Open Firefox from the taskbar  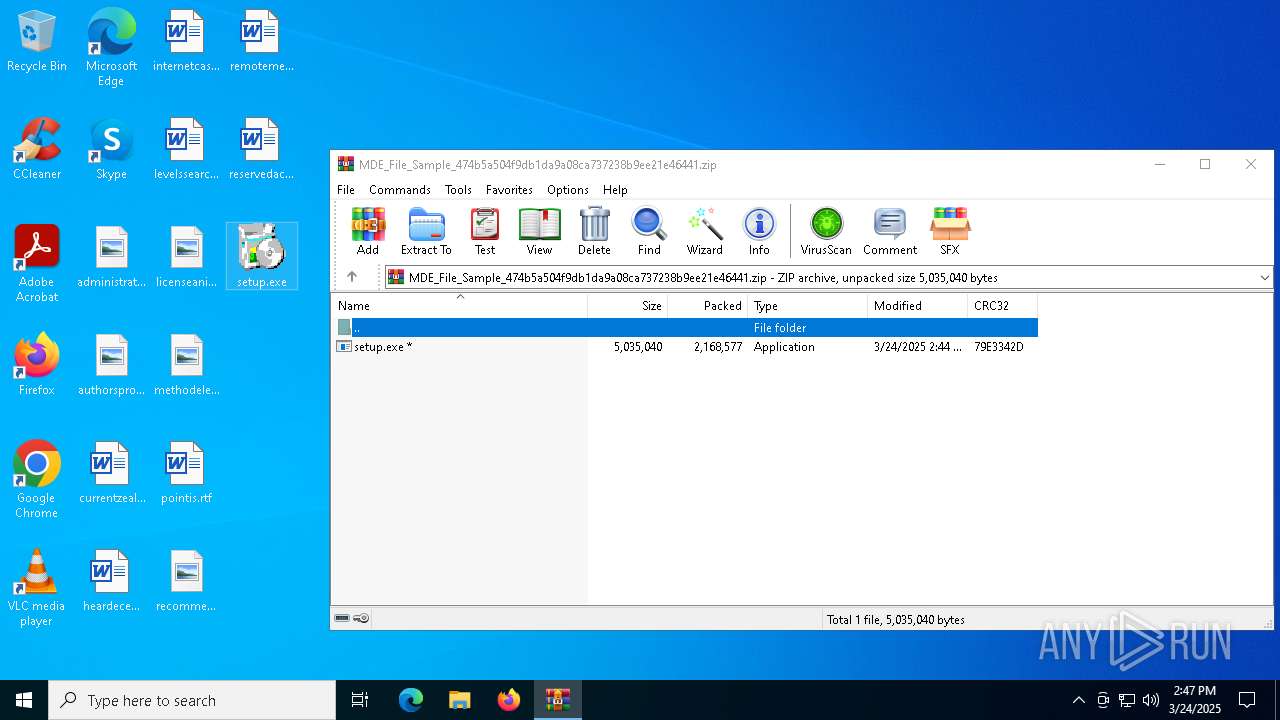pos(509,700)
